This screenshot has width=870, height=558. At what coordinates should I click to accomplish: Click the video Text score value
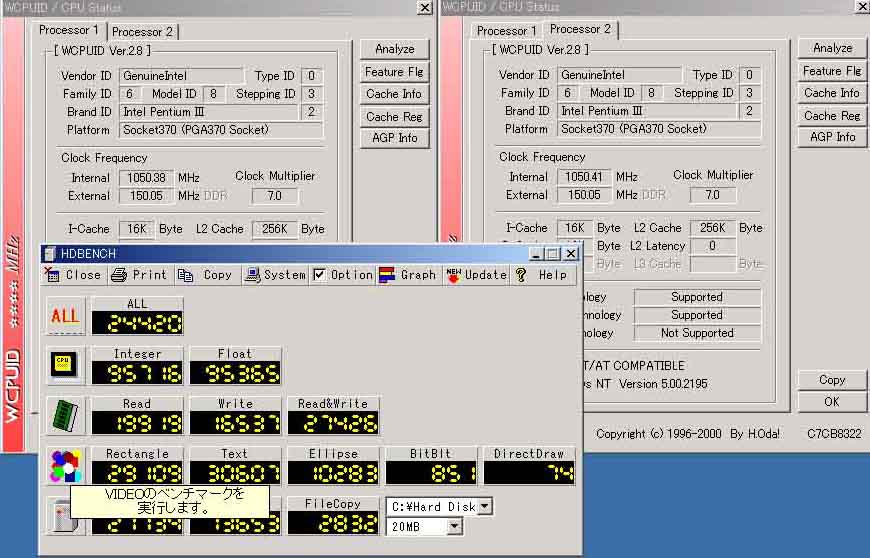pyautogui.click(x=236, y=473)
